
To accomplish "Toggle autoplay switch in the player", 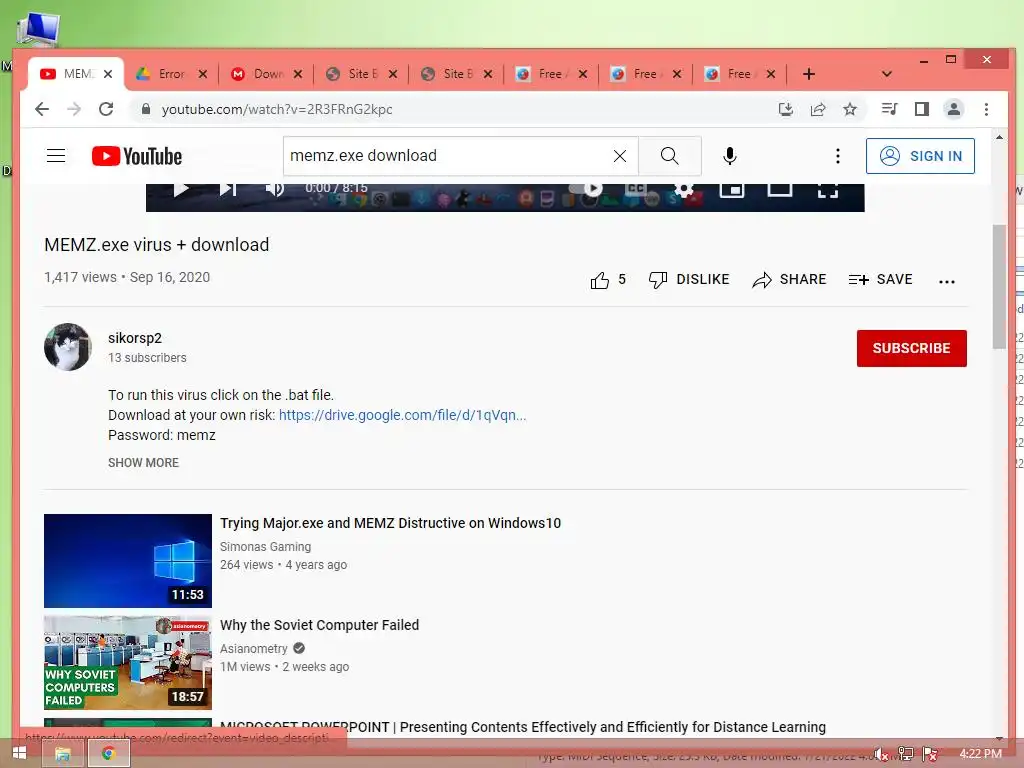I will point(586,189).
